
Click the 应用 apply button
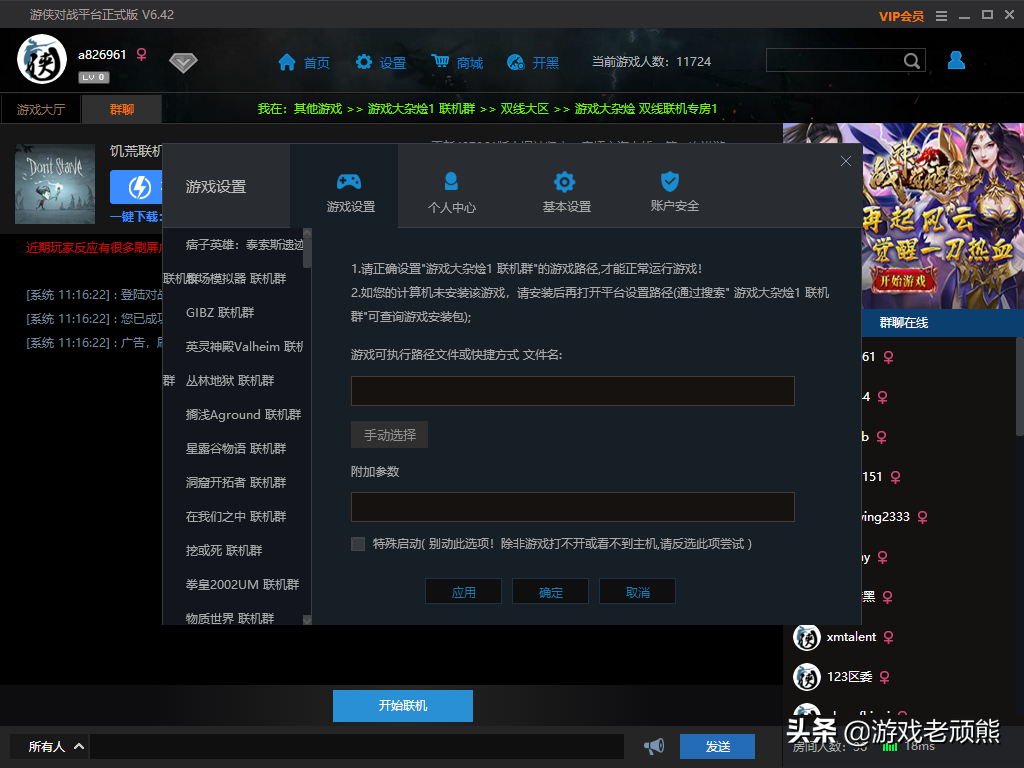[x=463, y=592]
